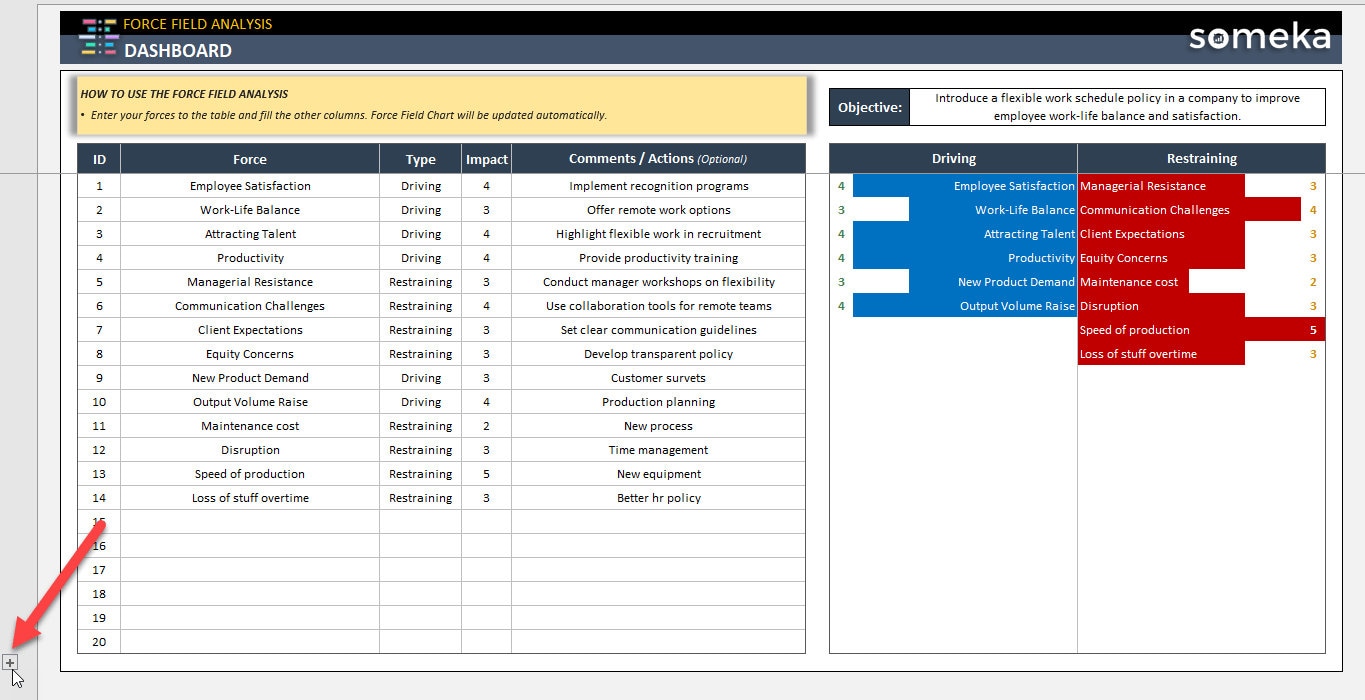Viewport: 1365px width, 700px height.
Task: Click the Customer survets comment cell
Action: point(656,377)
